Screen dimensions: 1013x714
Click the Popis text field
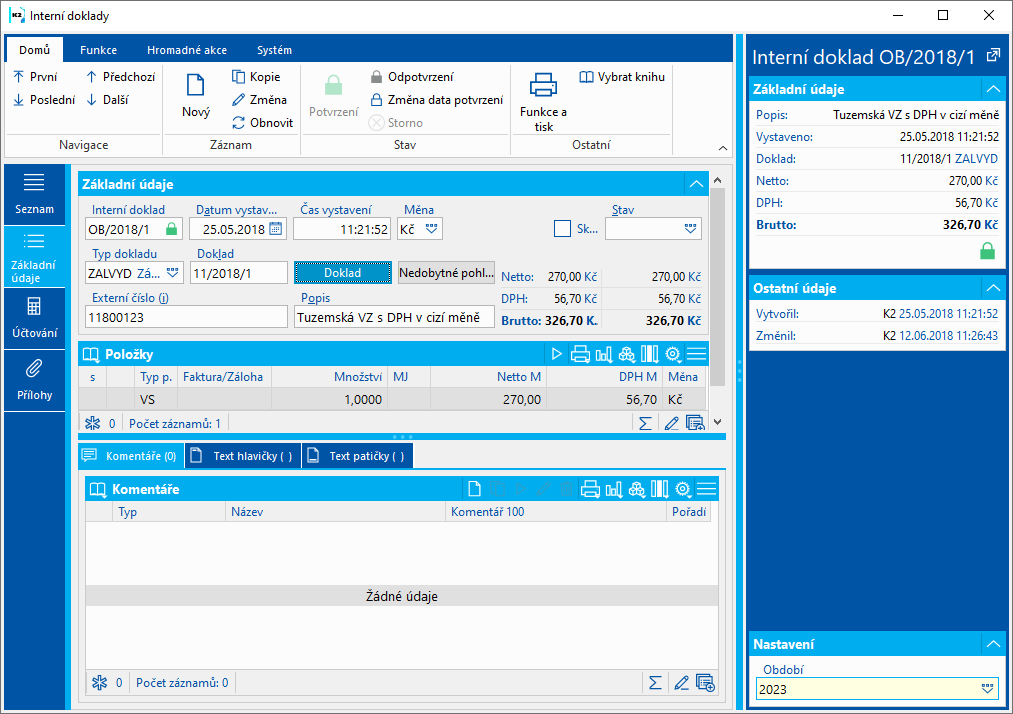pos(394,317)
